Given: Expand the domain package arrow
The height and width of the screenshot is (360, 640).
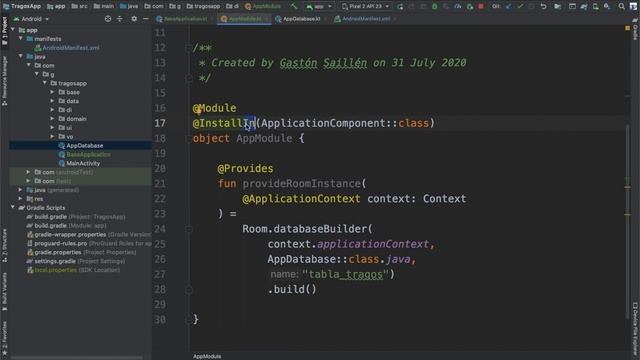Looking at the screenshot, I should click(52, 118).
